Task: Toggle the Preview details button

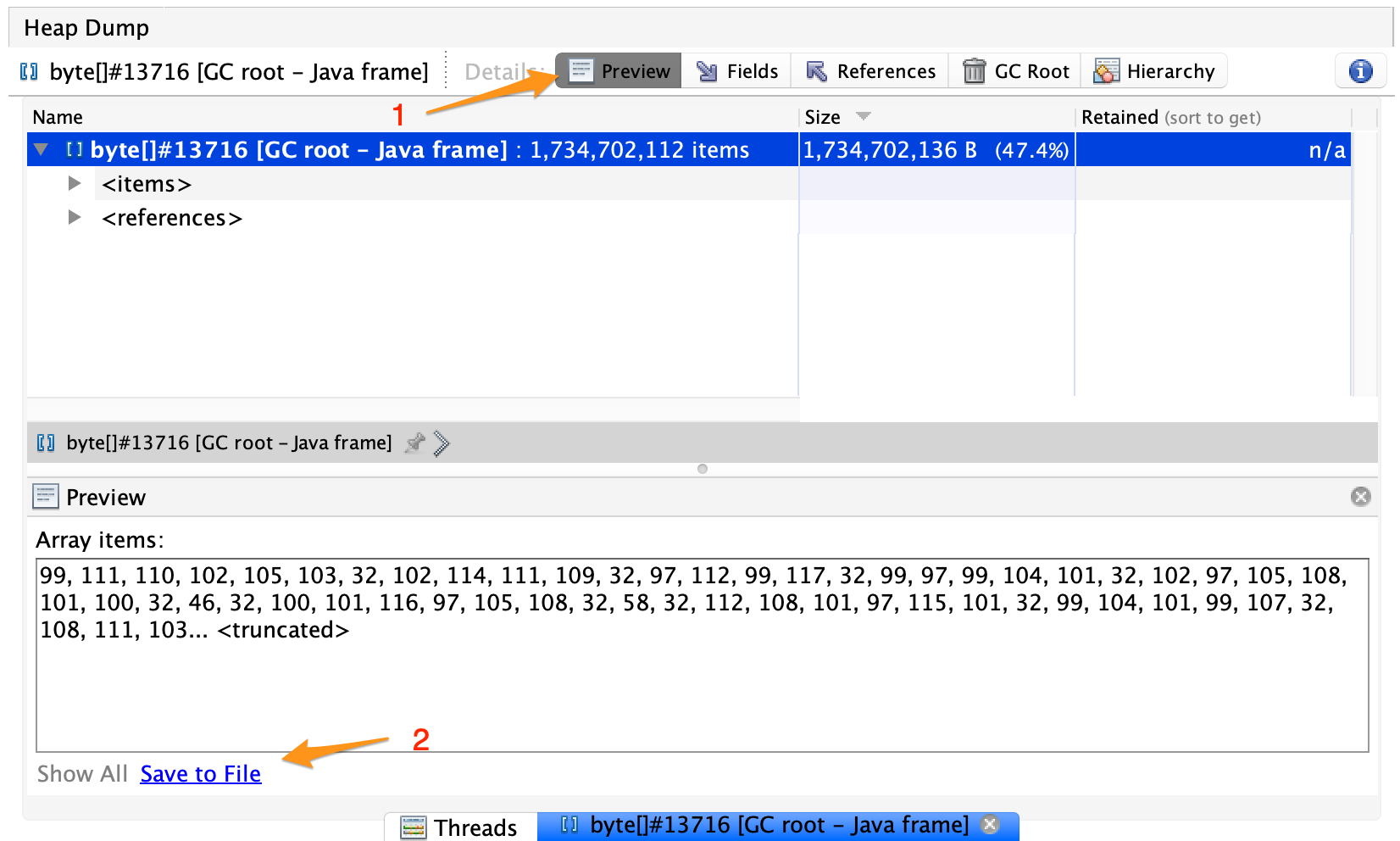Action: 619,71
